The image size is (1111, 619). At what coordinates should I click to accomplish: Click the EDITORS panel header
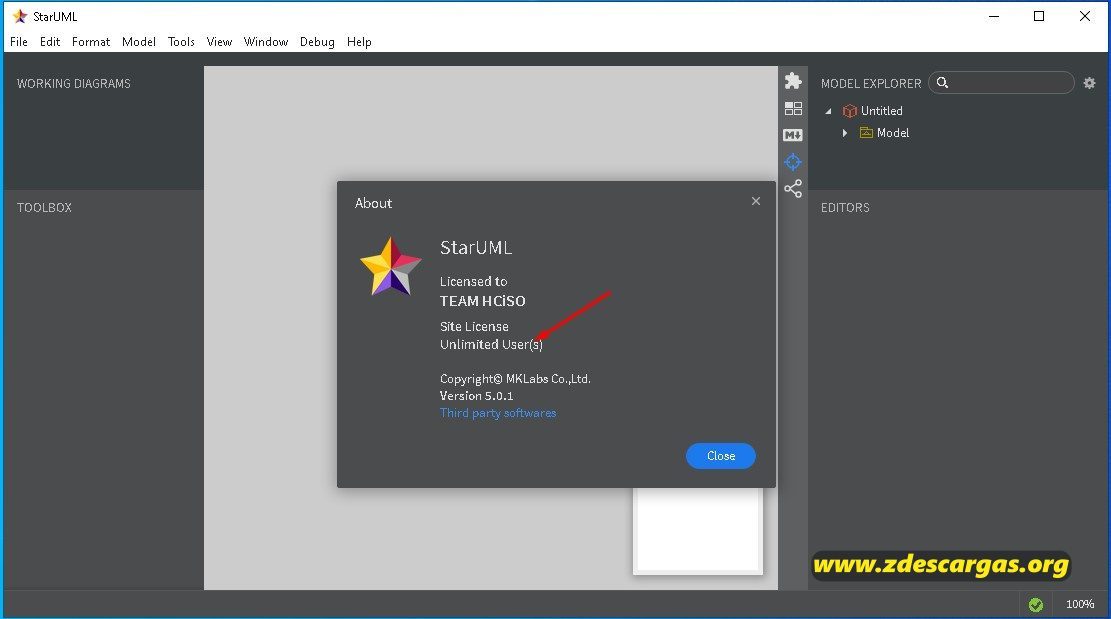[x=845, y=208]
